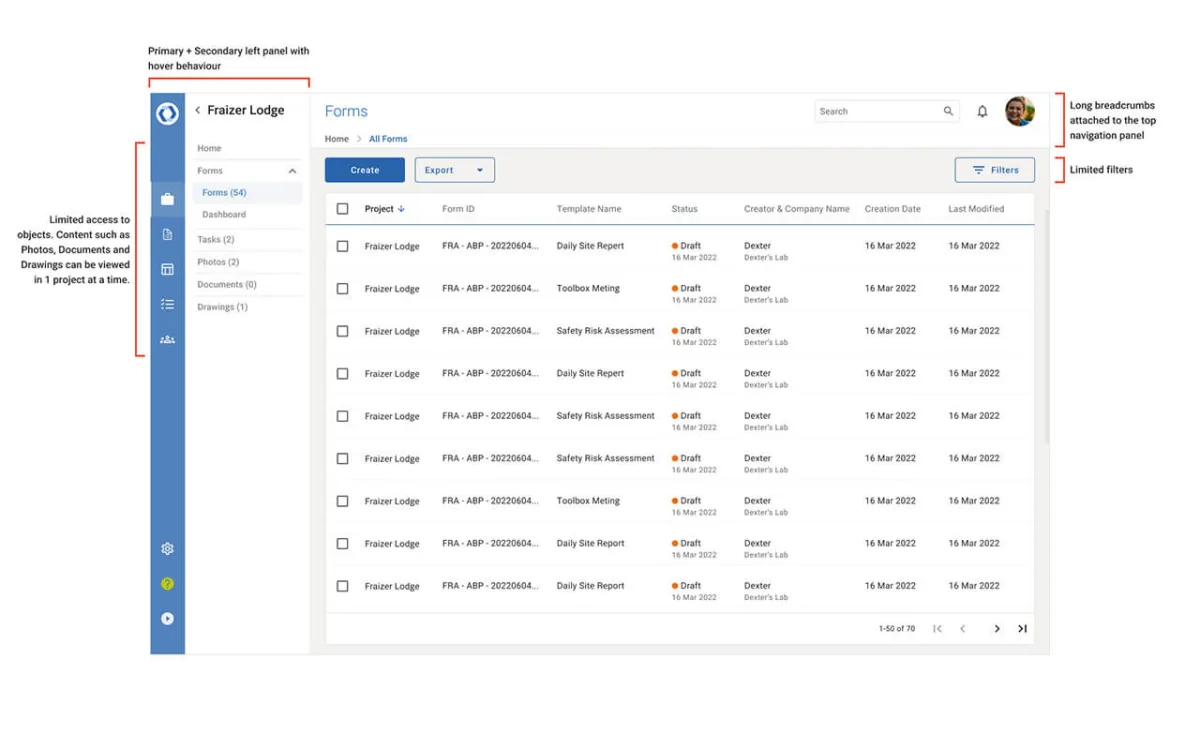Image resolution: width=1200 pixels, height=748 pixels.
Task: Open the Export dropdown
Action: tap(454, 170)
